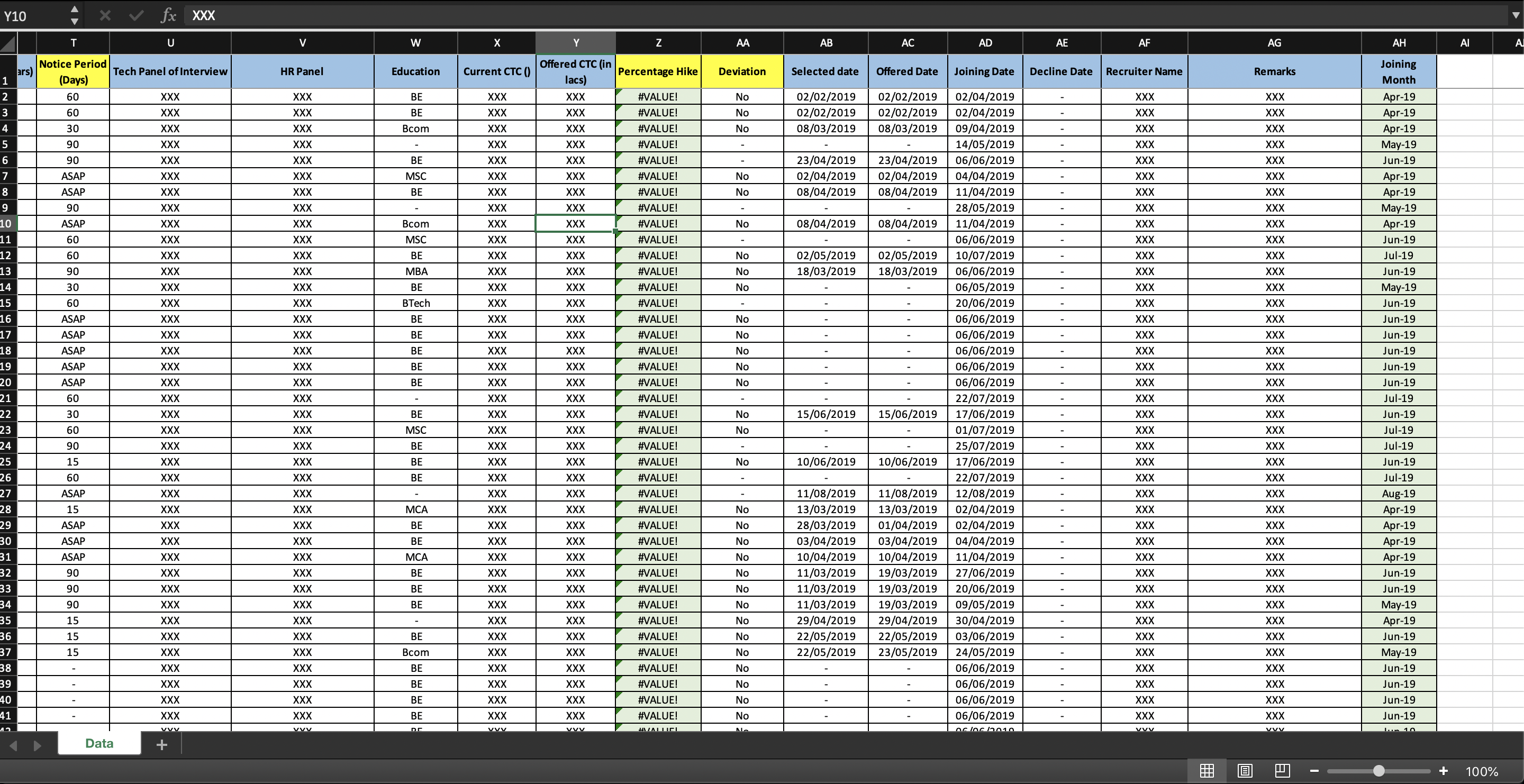Switch to Normal view icon
This screenshot has width=1524, height=784.
pos(1207,770)
